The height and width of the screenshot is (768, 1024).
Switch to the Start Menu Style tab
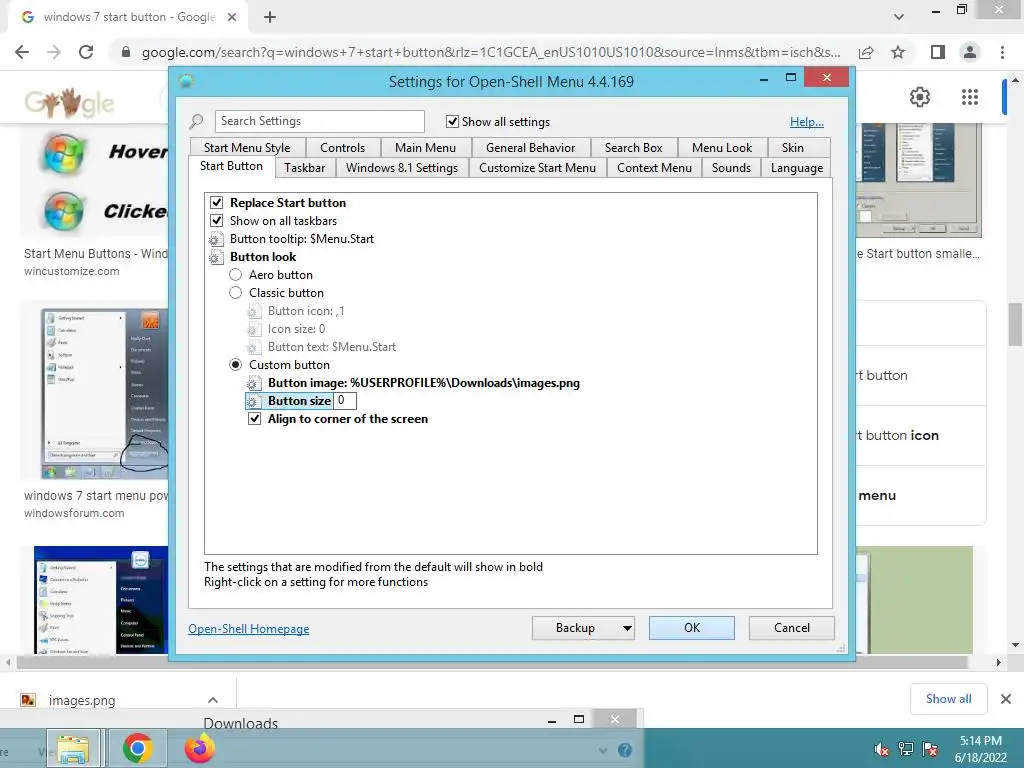click(247, 148)
